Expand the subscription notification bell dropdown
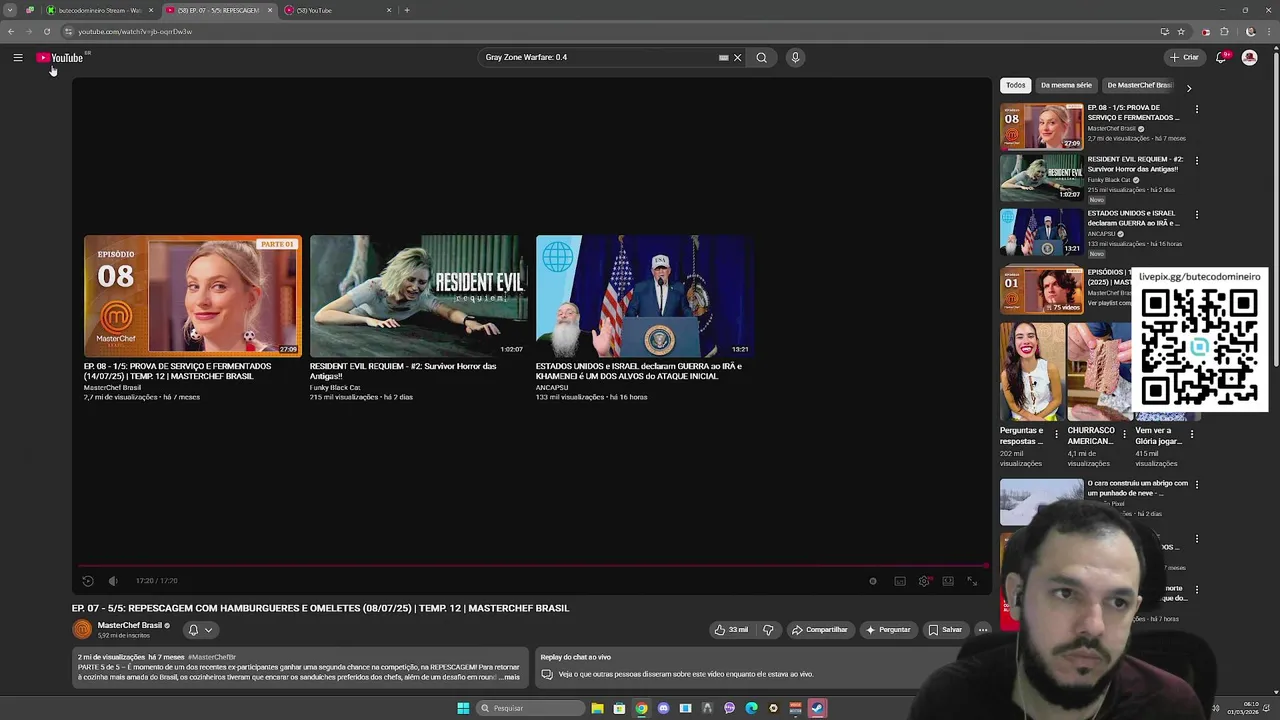1280x720 pixels. [x=200, y=630]
